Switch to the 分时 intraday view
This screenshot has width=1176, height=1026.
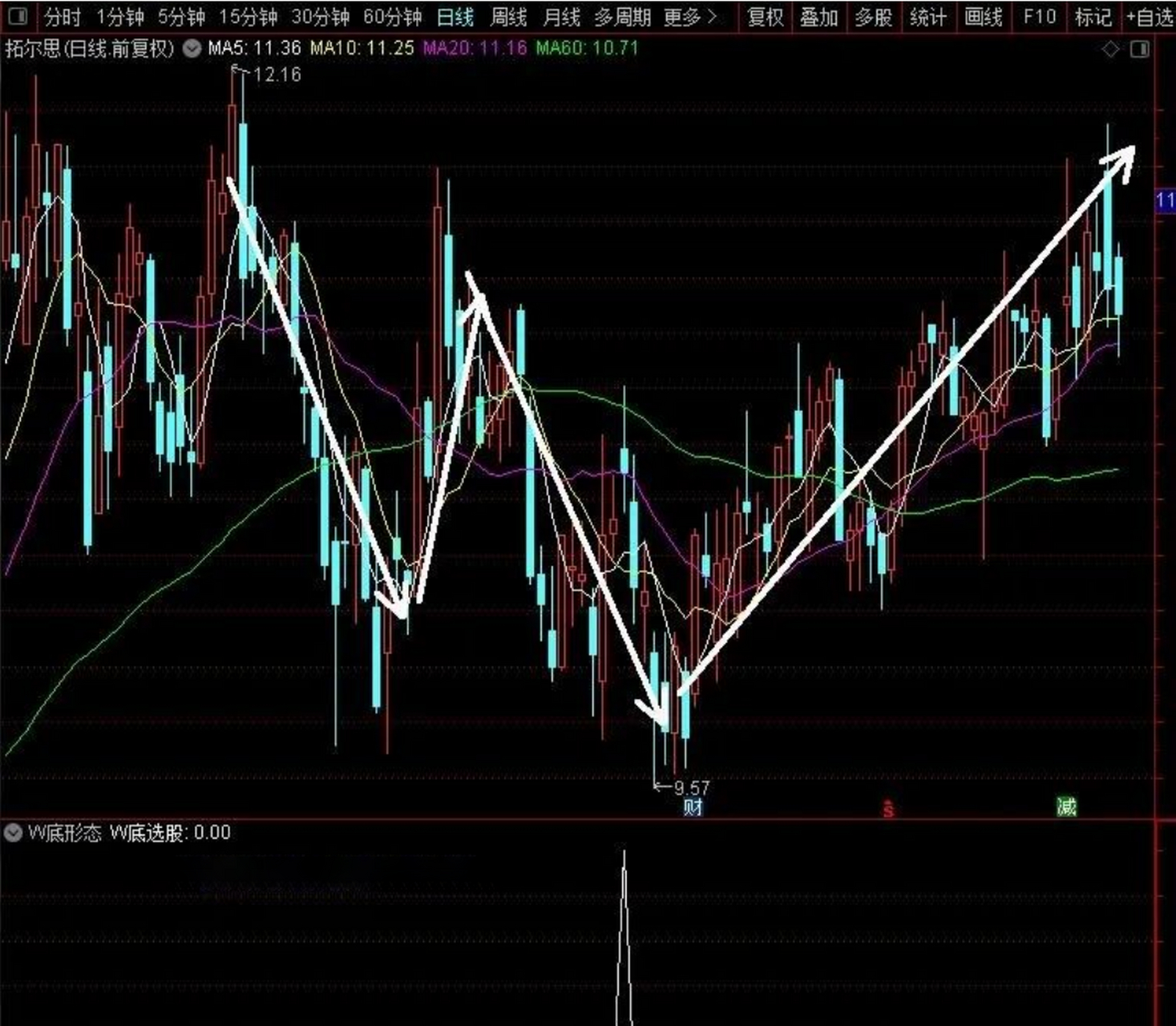pos(63,16)
